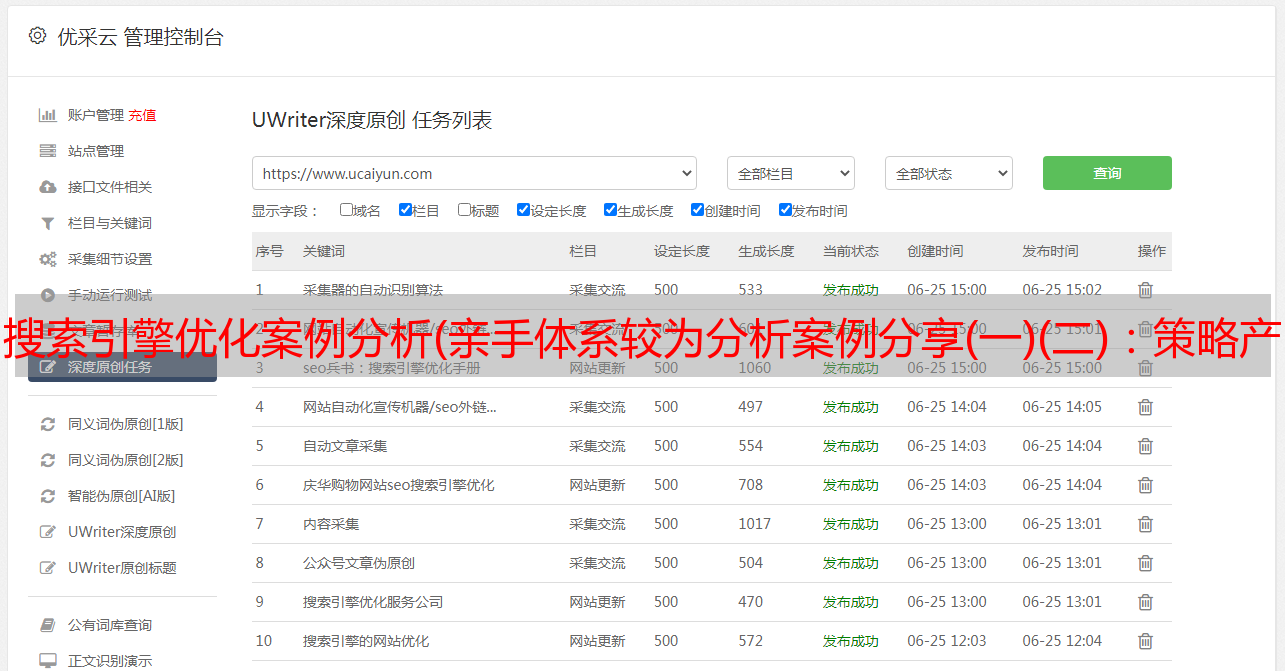The width and height of the screenshot is (1285, 671).
Task: Click the gear icon beside 优采云 管理控制台
Action: pos(37,36)
